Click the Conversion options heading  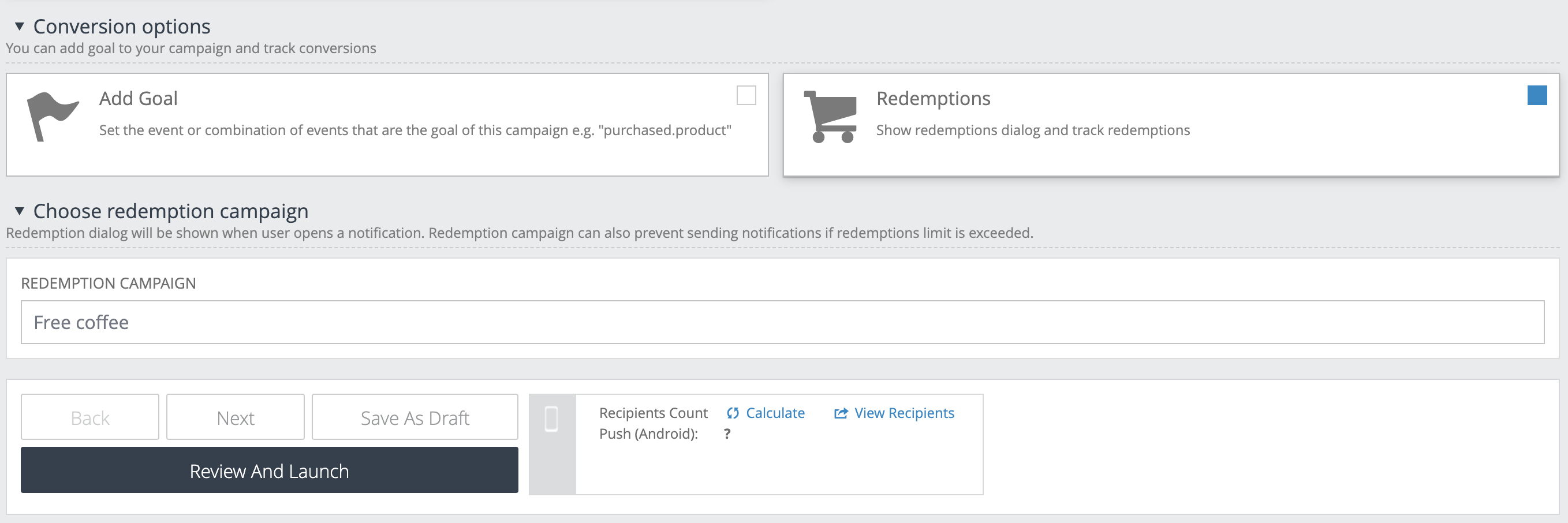coord(122,27)
